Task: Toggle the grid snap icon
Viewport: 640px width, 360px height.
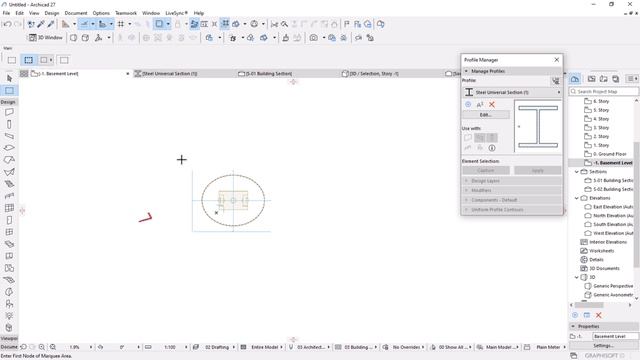Action: (121, 24)
